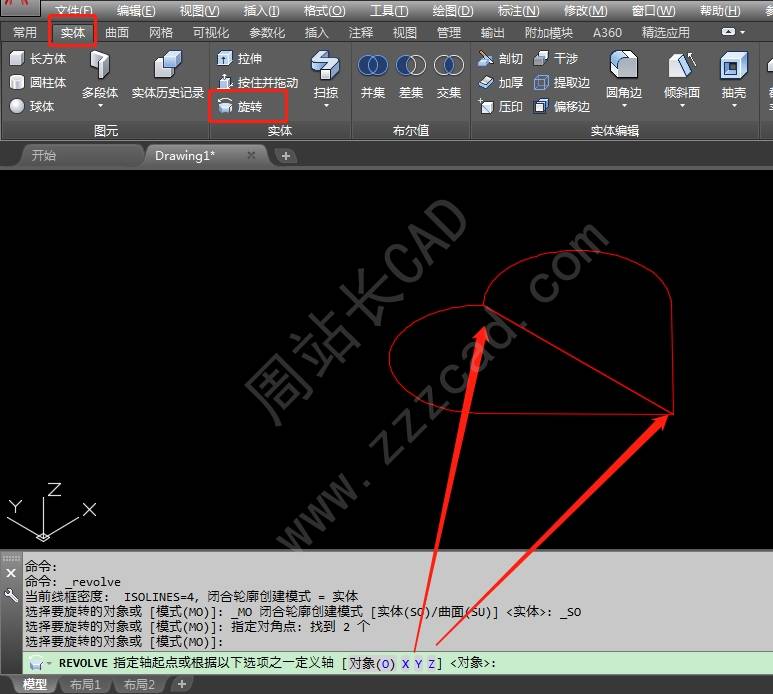773x694 pixels.
Task: Select the Sphere (球体) tool
Action: tap(32, 106)
